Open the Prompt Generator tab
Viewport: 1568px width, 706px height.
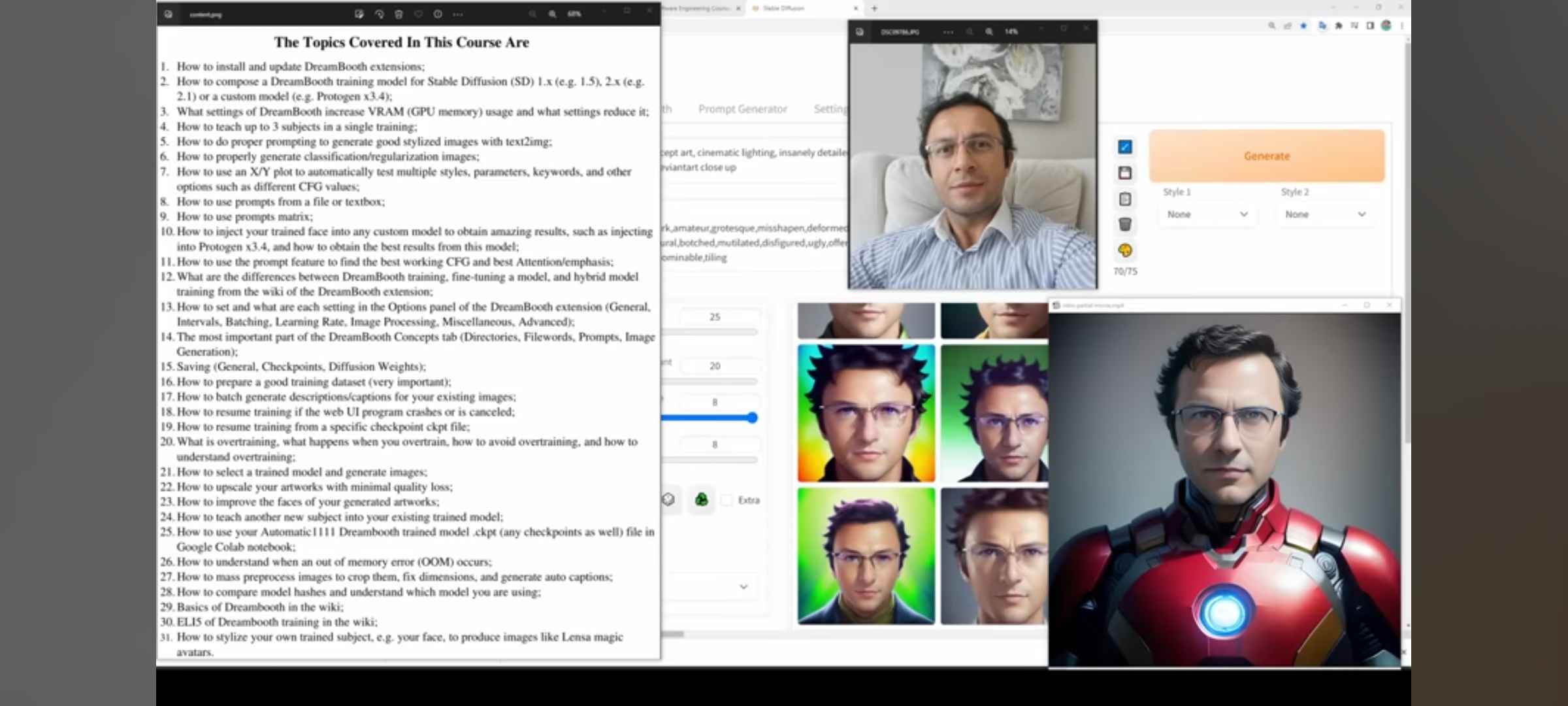pyautogui.click(x=742, y=109)
